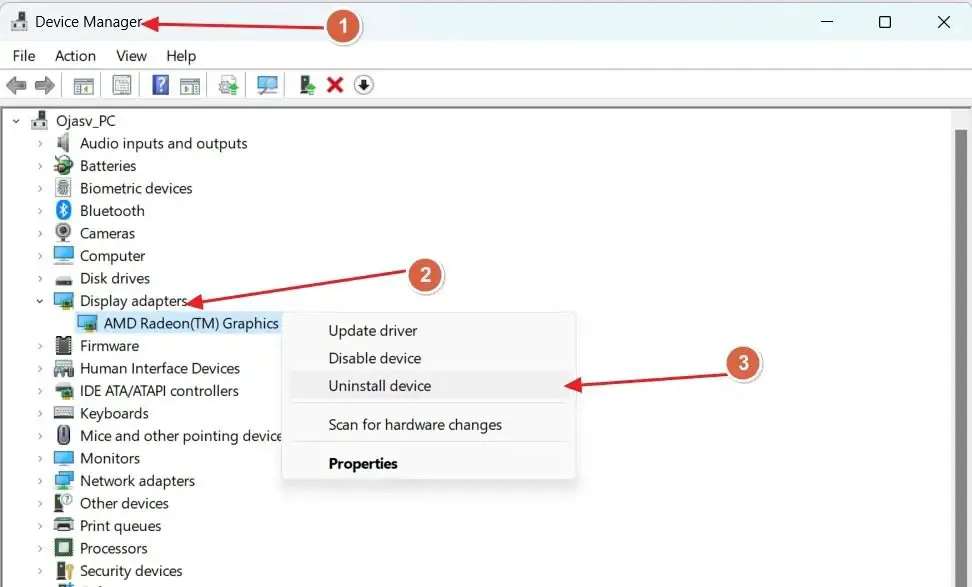Click the Bluetooth category icon

[63, 210]
